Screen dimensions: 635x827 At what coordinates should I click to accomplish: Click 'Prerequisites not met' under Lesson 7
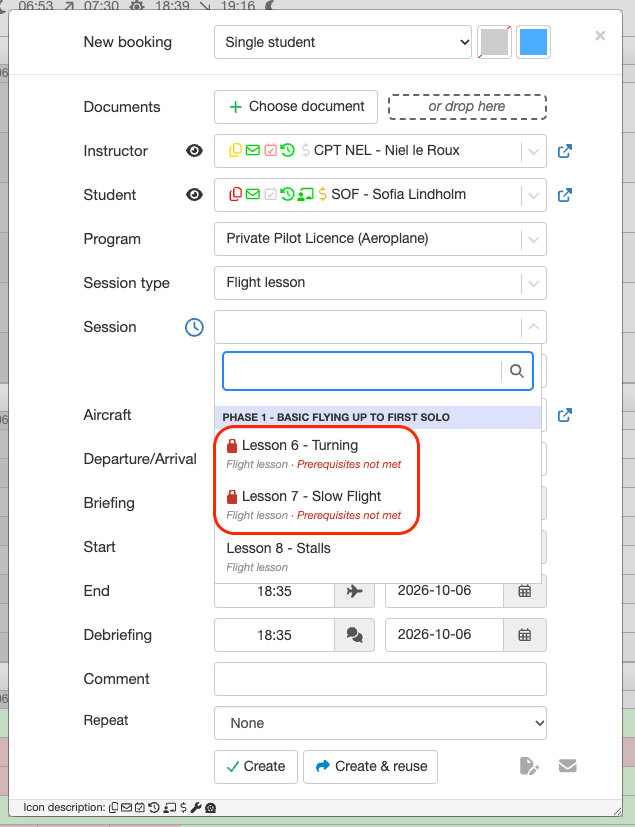pos(349,515)
